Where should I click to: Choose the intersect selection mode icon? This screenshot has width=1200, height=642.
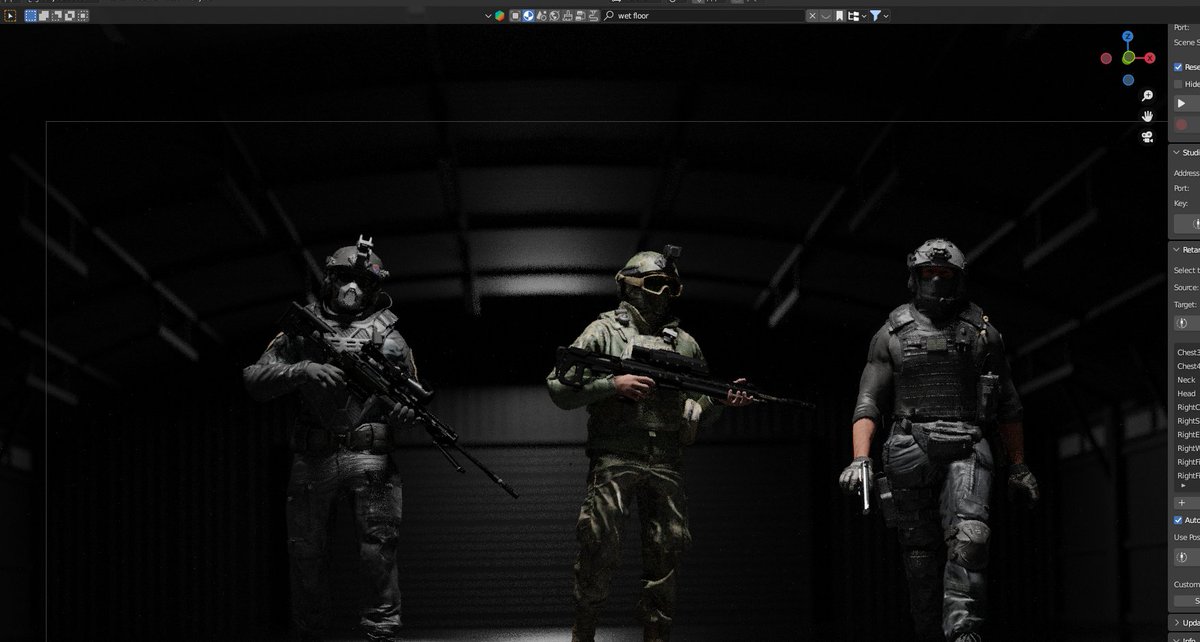[82, 16]
